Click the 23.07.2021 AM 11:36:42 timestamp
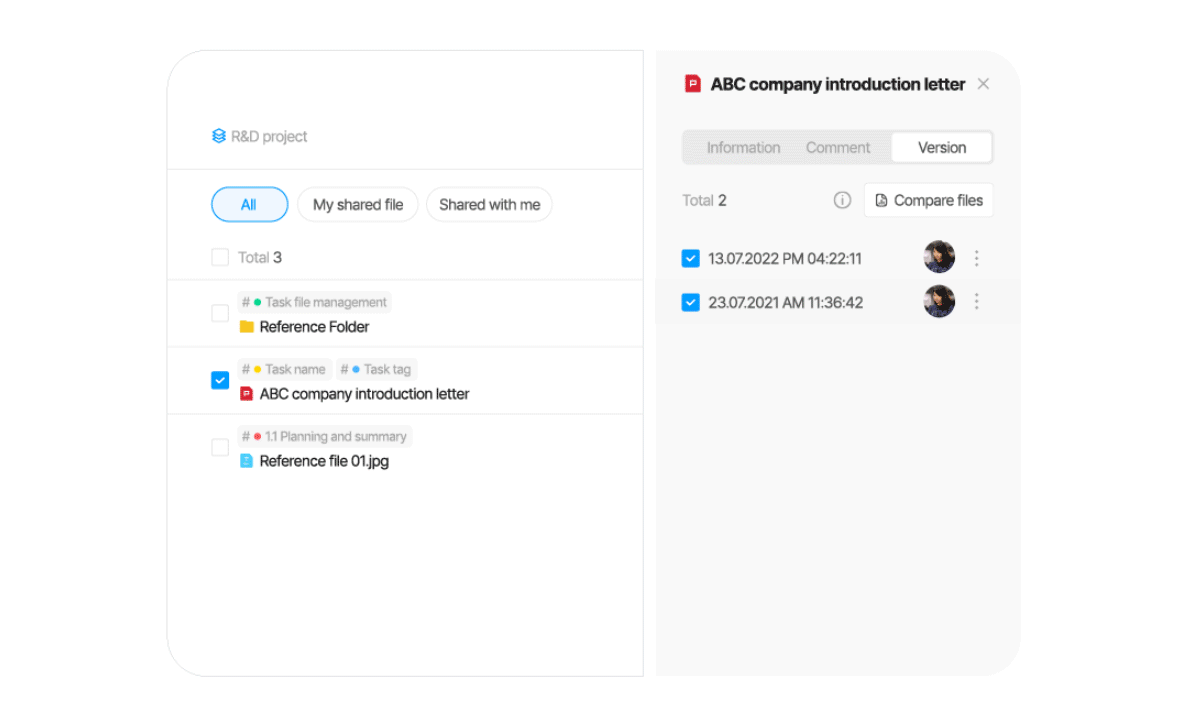The image size is (1185, 714). click(785, 302)
